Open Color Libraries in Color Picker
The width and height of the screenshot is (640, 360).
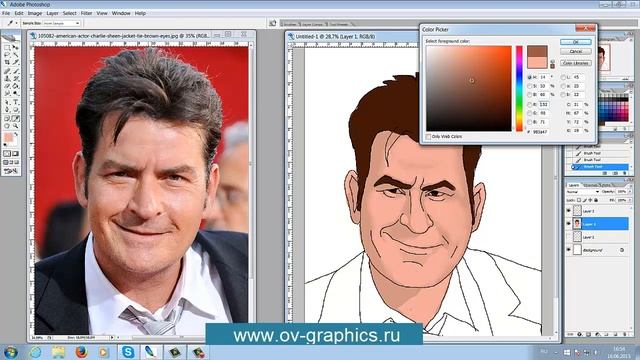click(x=576, y=63)
